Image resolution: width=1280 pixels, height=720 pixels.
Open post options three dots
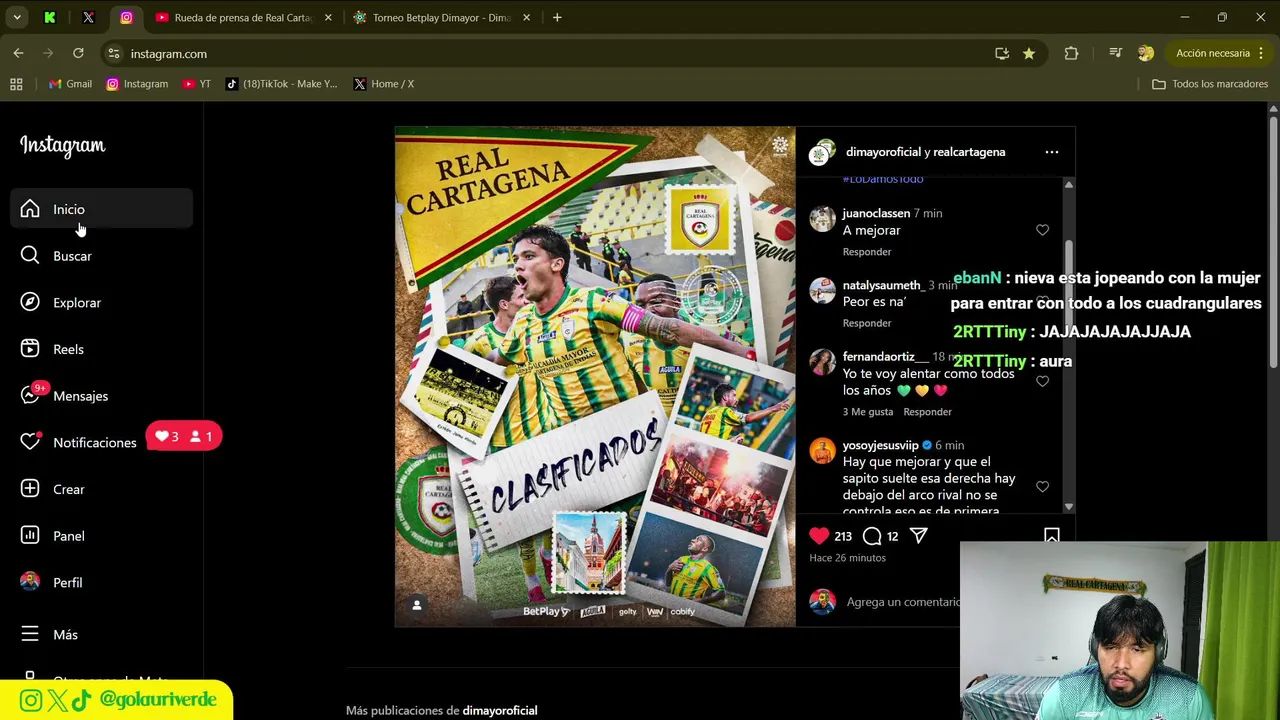[1051, 152]
